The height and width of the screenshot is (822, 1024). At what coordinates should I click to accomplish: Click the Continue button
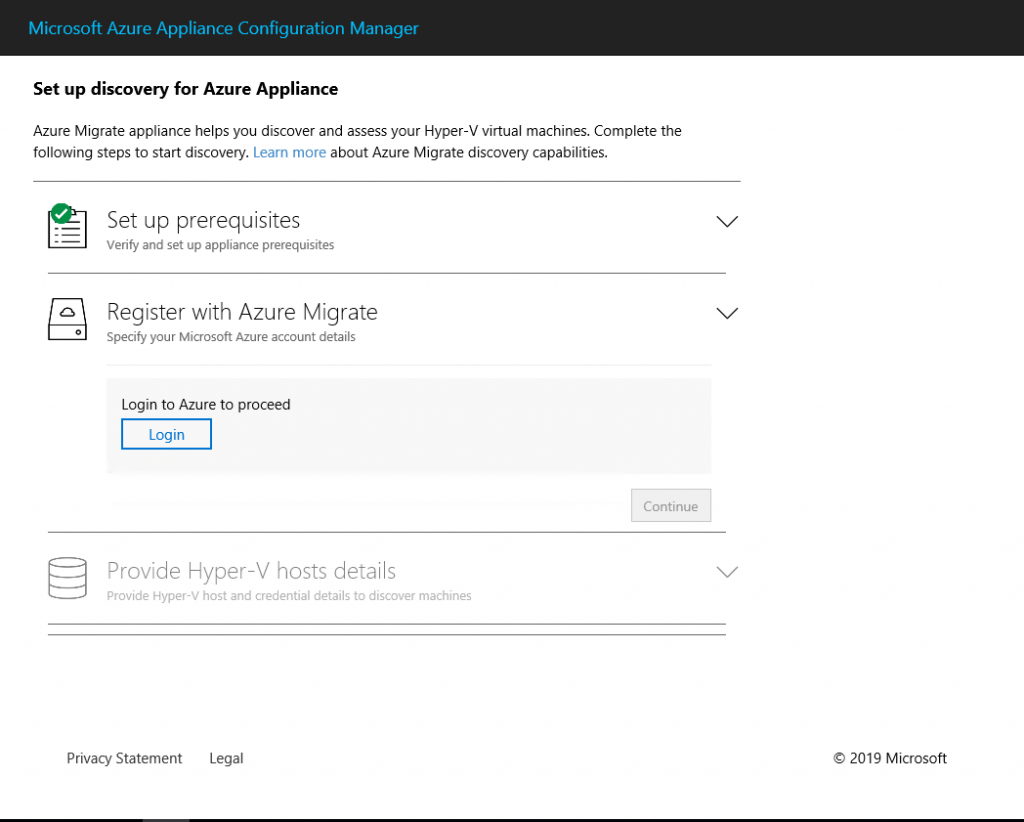click(x=671, y=505)
